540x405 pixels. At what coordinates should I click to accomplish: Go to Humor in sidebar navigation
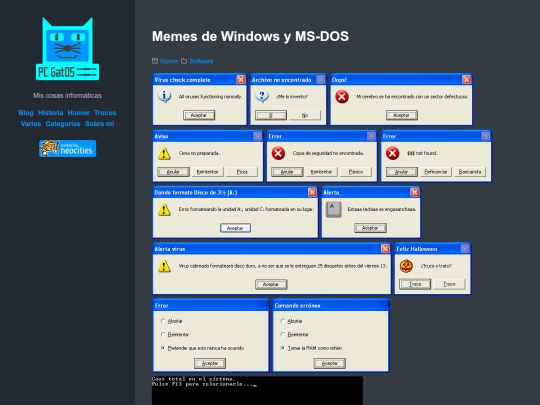click(79, 113)
